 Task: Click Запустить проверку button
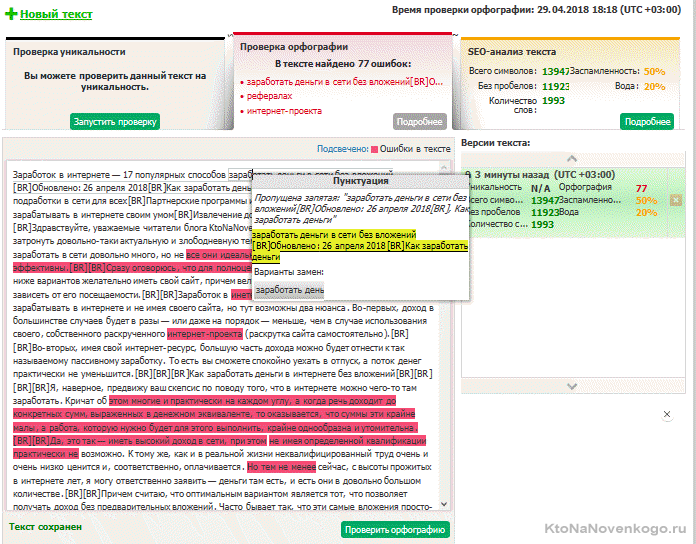click(115, 122)
